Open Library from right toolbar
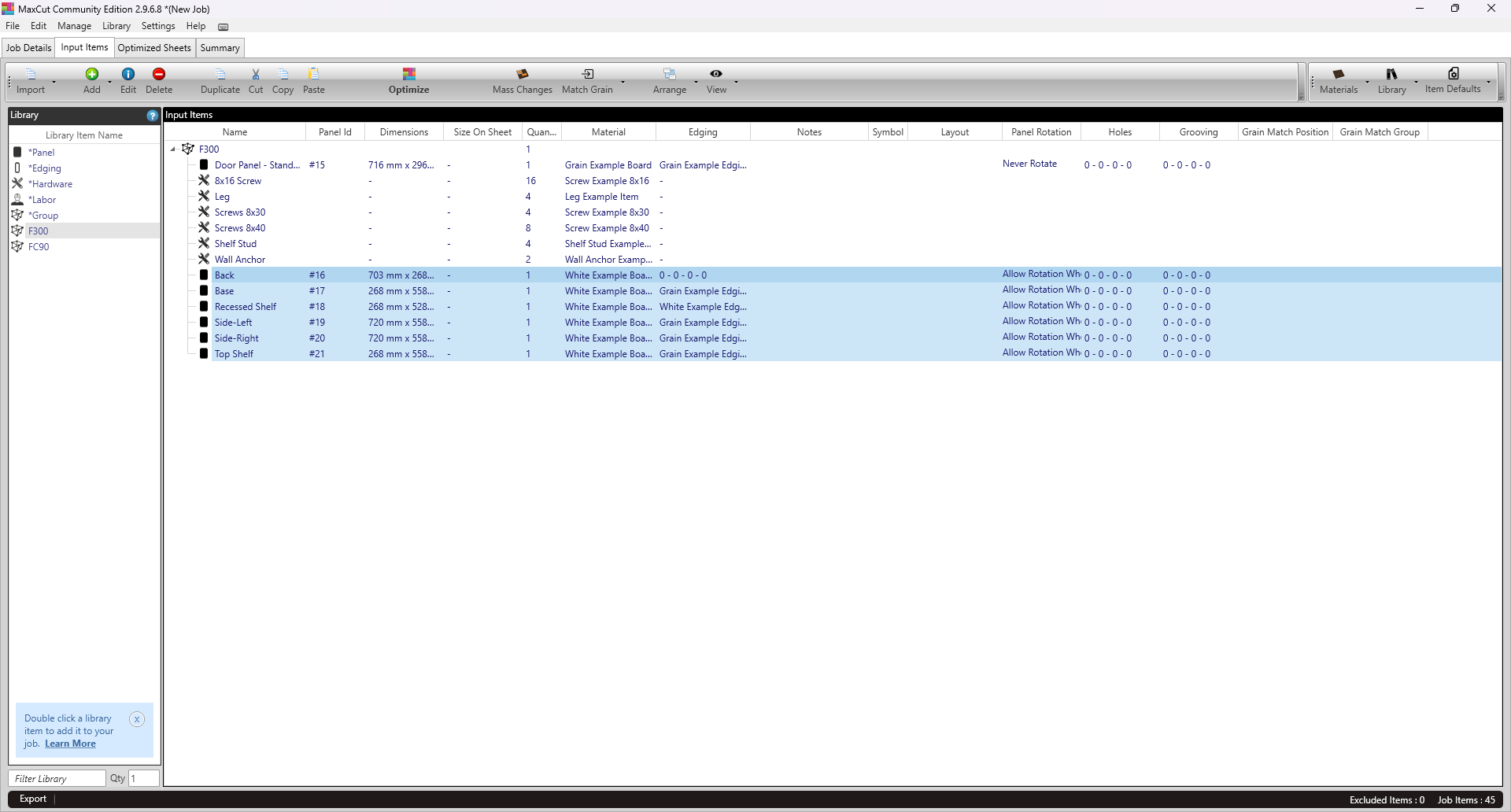1511x812 pixels. pyautogui.click(x=1391, y=81)
